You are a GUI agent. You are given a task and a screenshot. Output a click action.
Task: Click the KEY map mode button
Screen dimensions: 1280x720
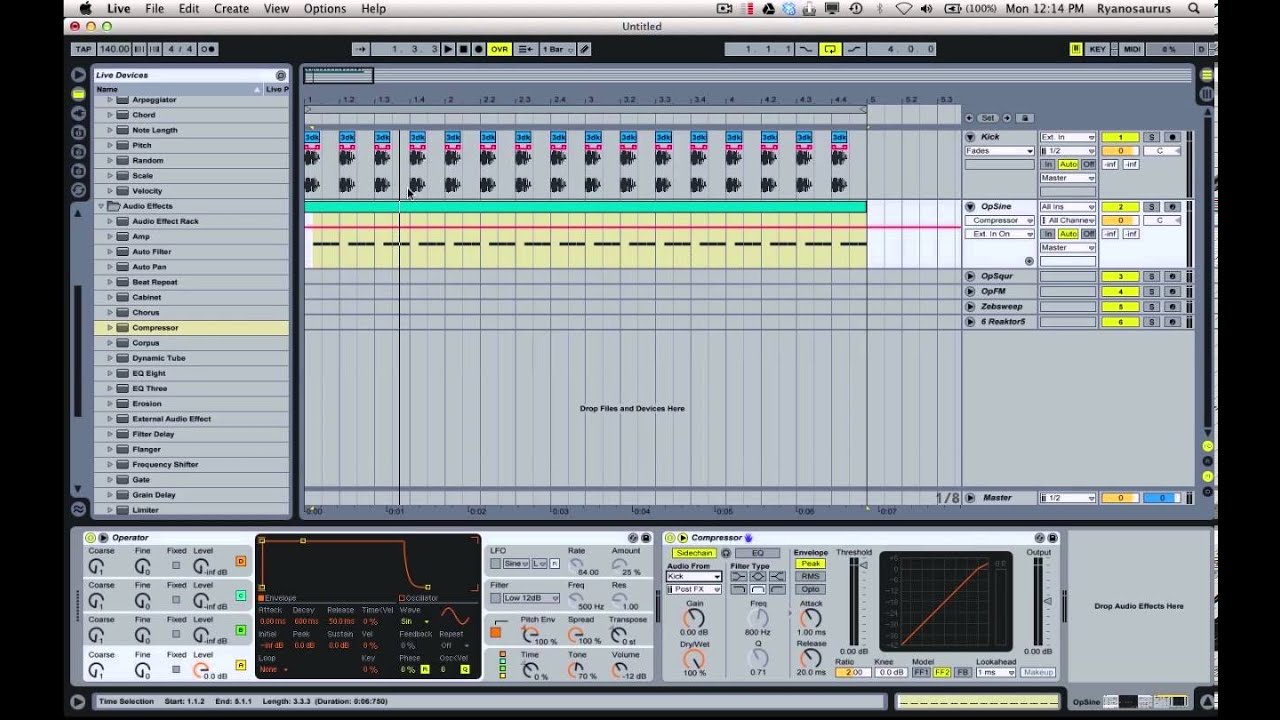[1097, 49]
